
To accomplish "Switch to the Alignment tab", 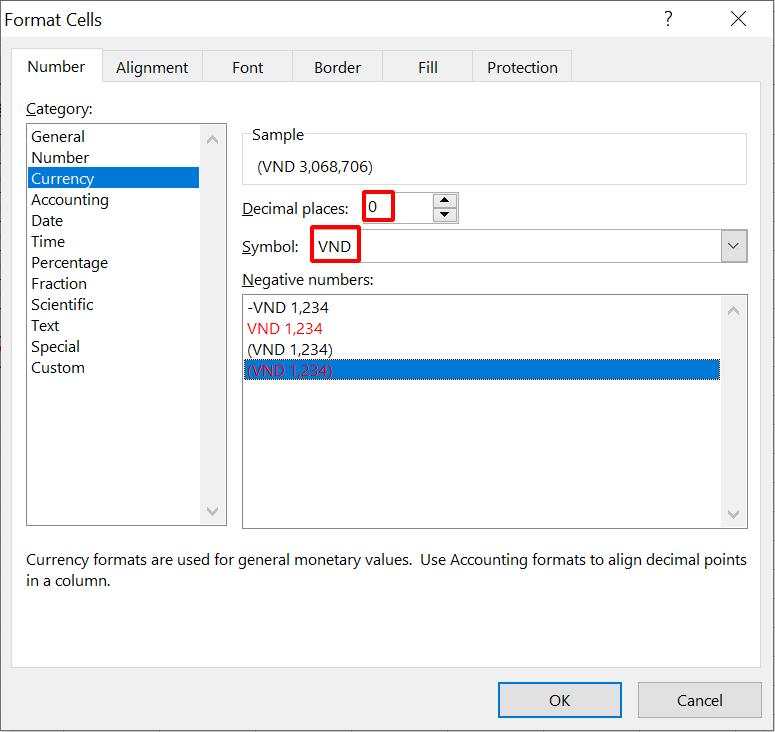I will pos(152,67).
